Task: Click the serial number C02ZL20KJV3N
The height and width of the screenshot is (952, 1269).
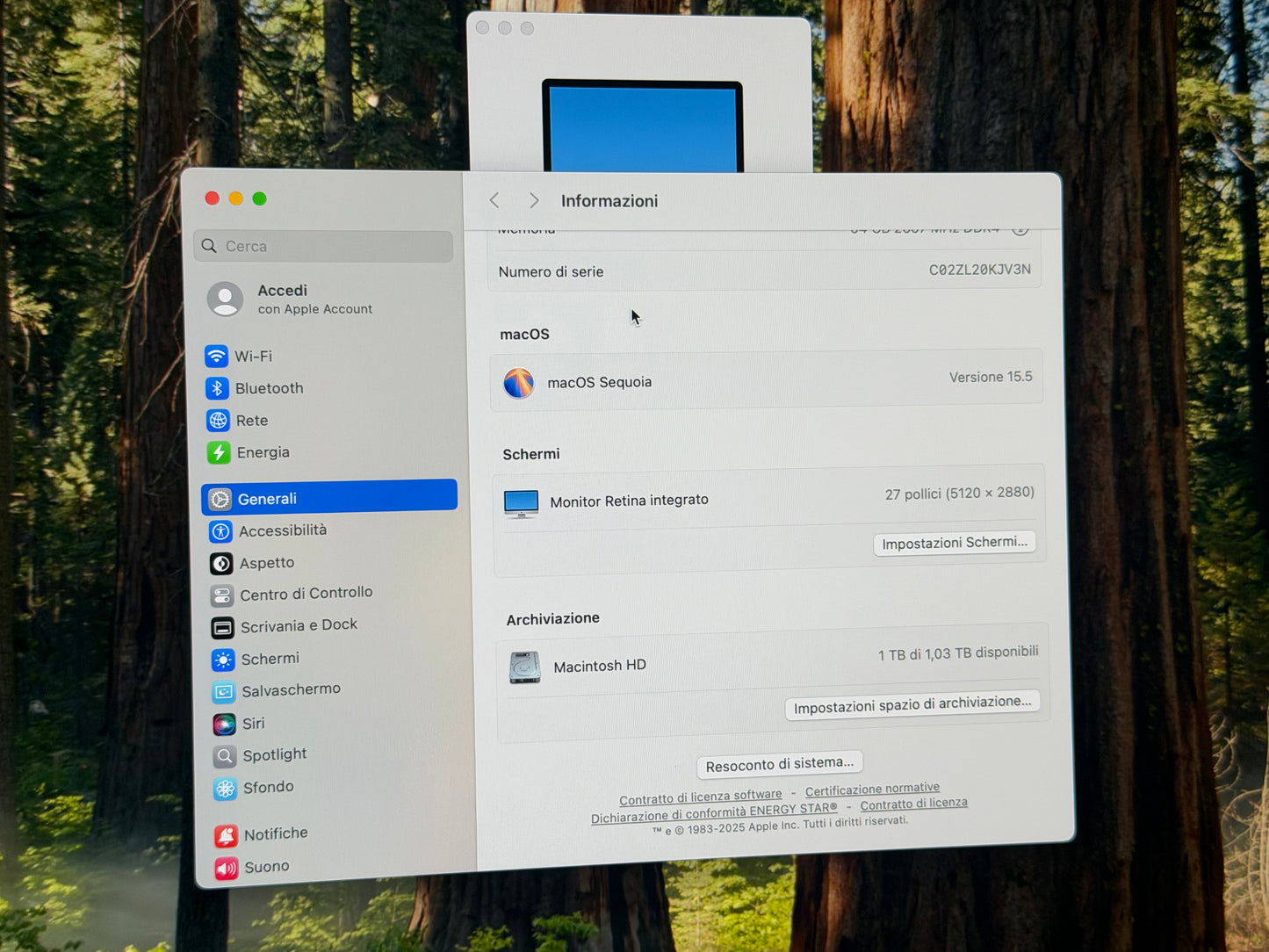Action: click(980, 270)
